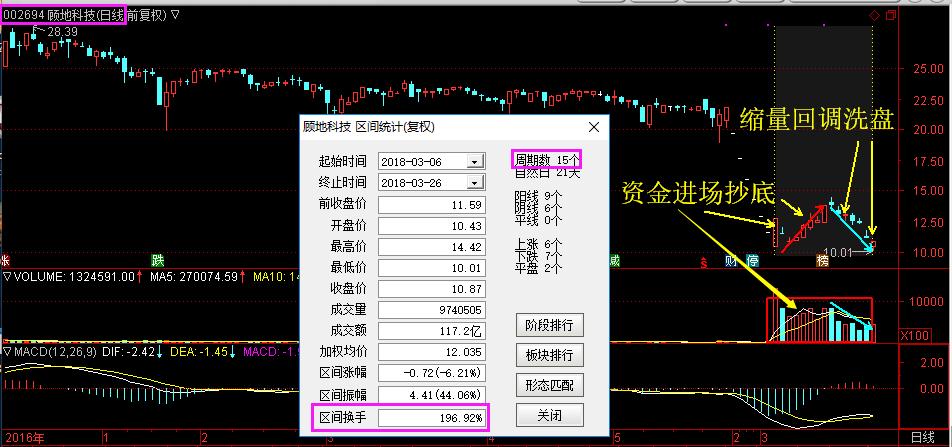
Task: Open the 前复权 dropdown triangle in chart title
Action: 175,15
